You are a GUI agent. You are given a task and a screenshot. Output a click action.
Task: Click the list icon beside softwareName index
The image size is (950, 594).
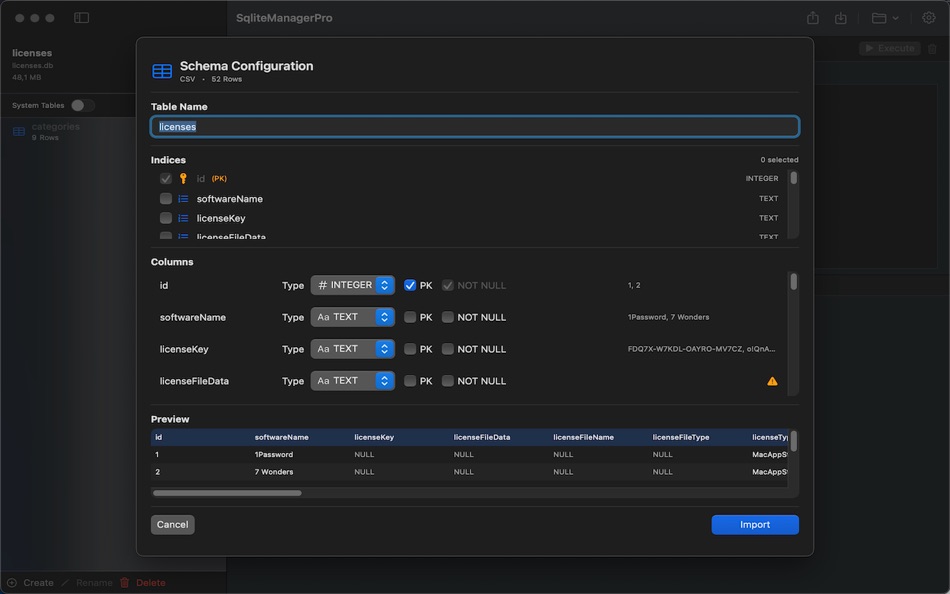point(183,198)
